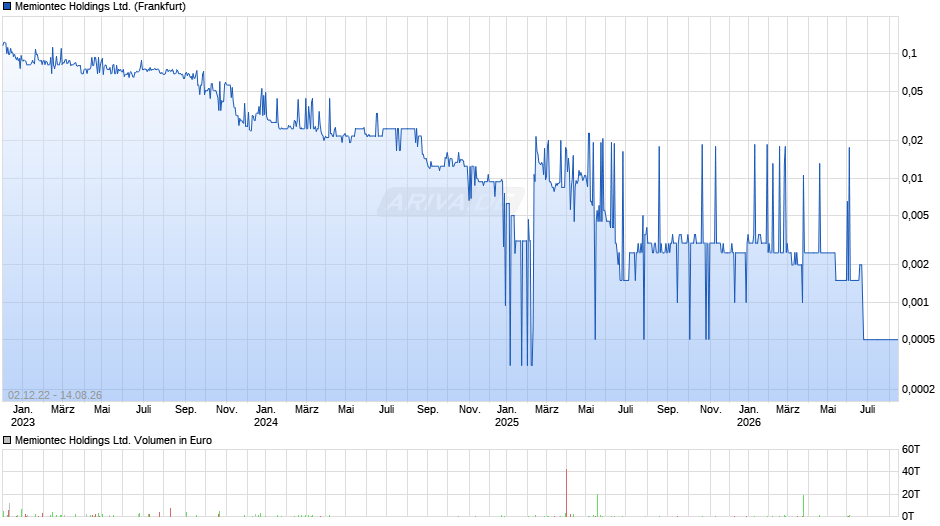Screen dimensions: 940x526
Task: Click the volume axis label '0T'
Action: tap(908, 516)
